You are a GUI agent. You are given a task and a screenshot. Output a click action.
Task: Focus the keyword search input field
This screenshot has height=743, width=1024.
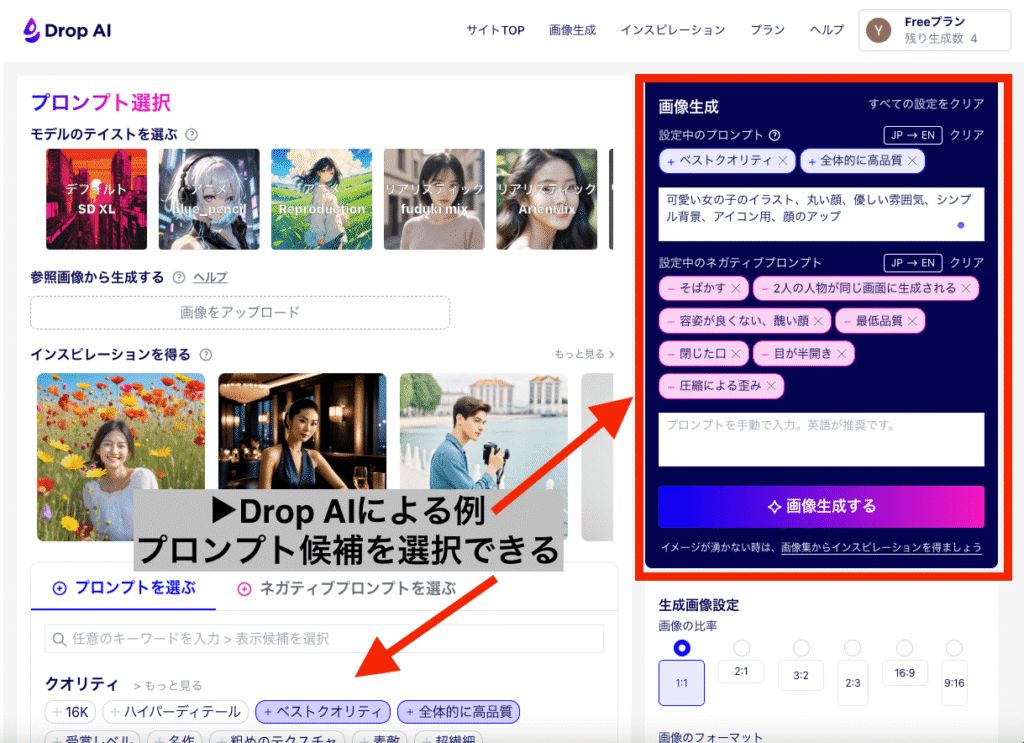(324, 639)
